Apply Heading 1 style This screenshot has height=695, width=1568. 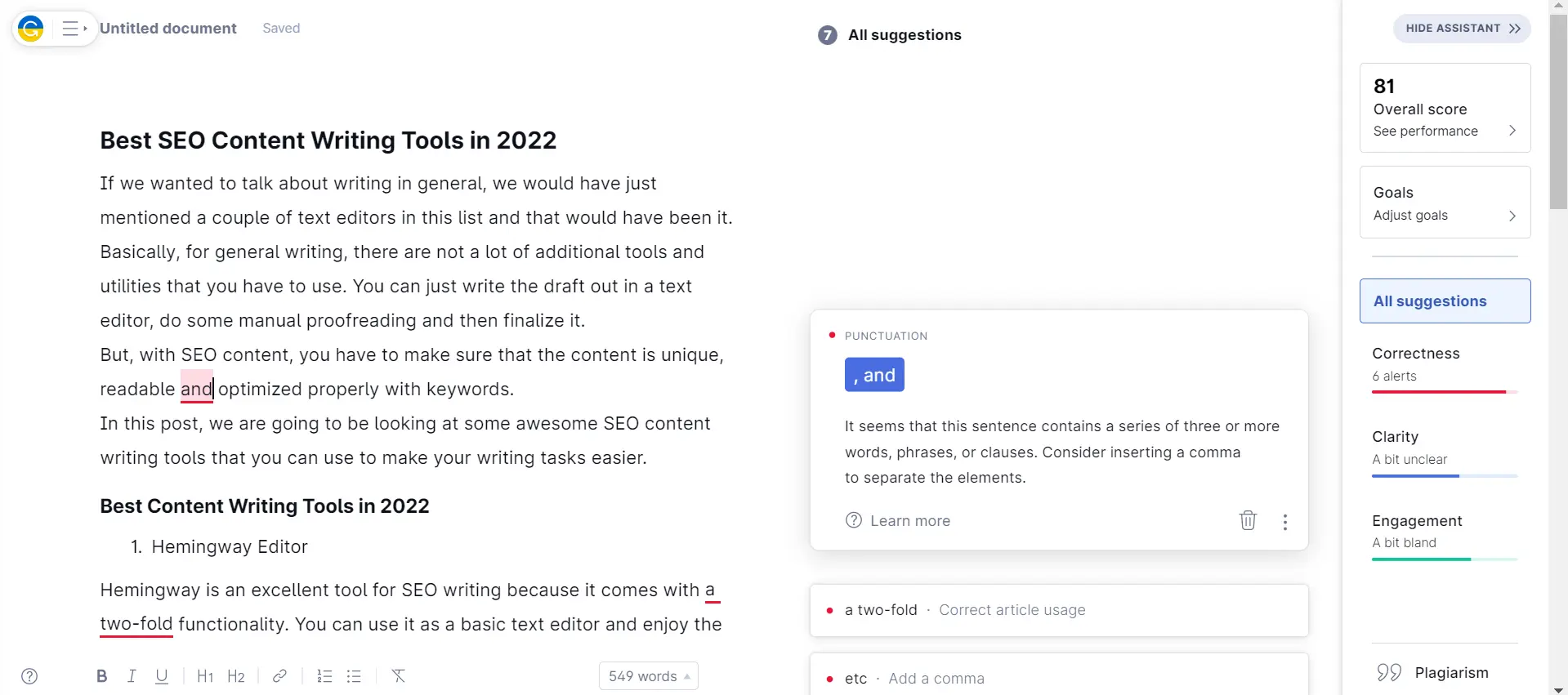[x=205, y=676]
